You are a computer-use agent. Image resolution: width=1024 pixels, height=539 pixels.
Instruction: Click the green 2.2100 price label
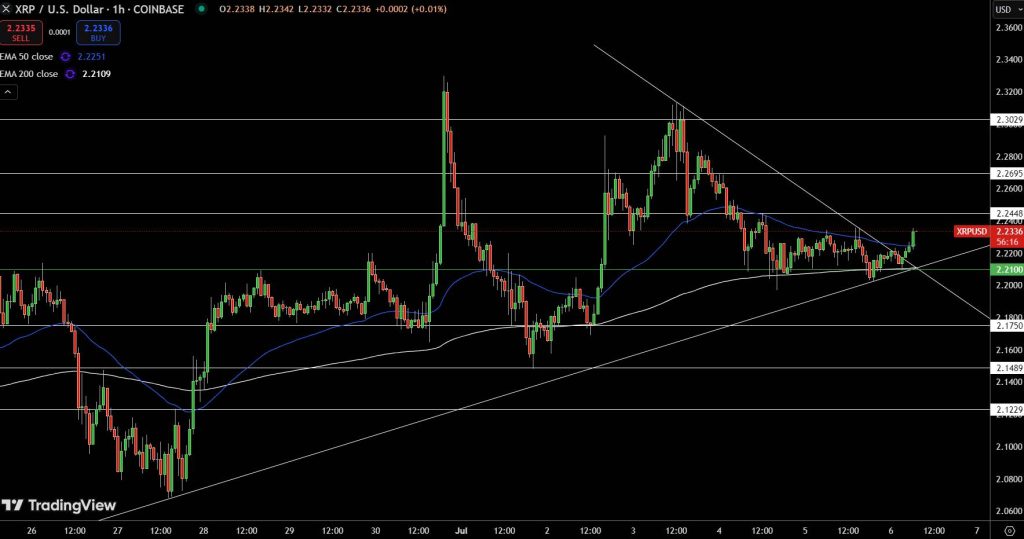1008,269
